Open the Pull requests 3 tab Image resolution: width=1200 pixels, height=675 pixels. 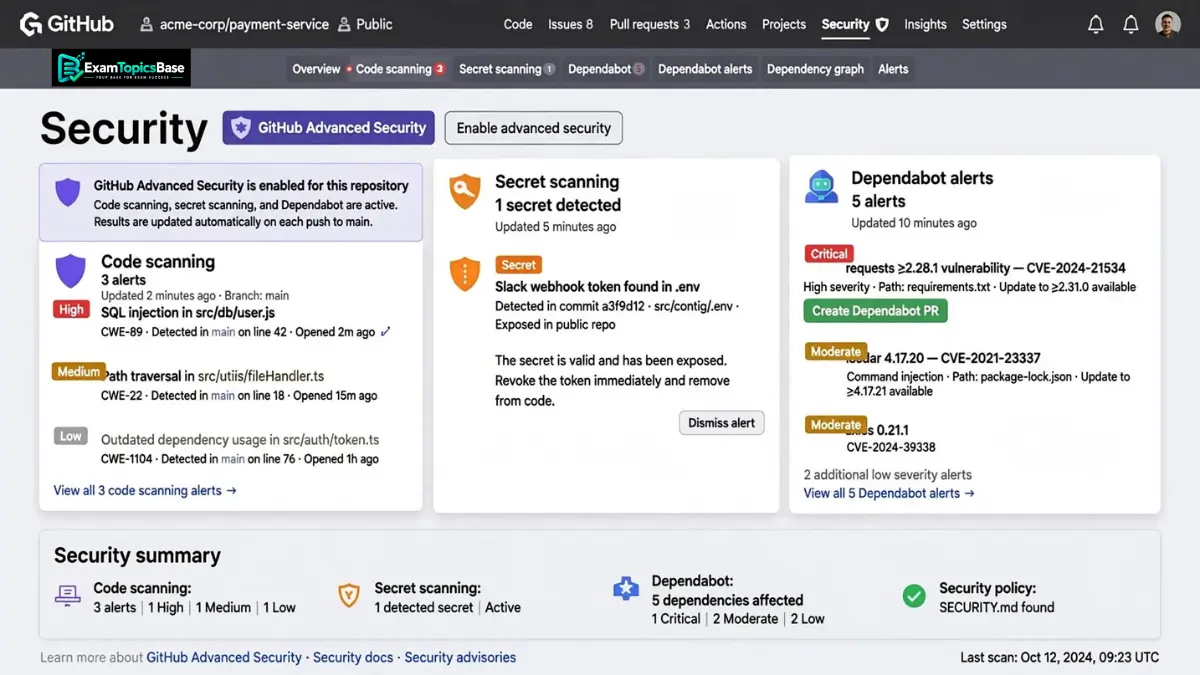click(650, 24)
